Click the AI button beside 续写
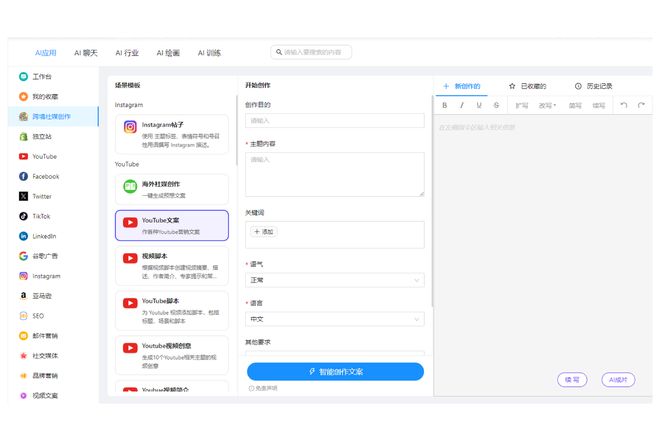 618,380
